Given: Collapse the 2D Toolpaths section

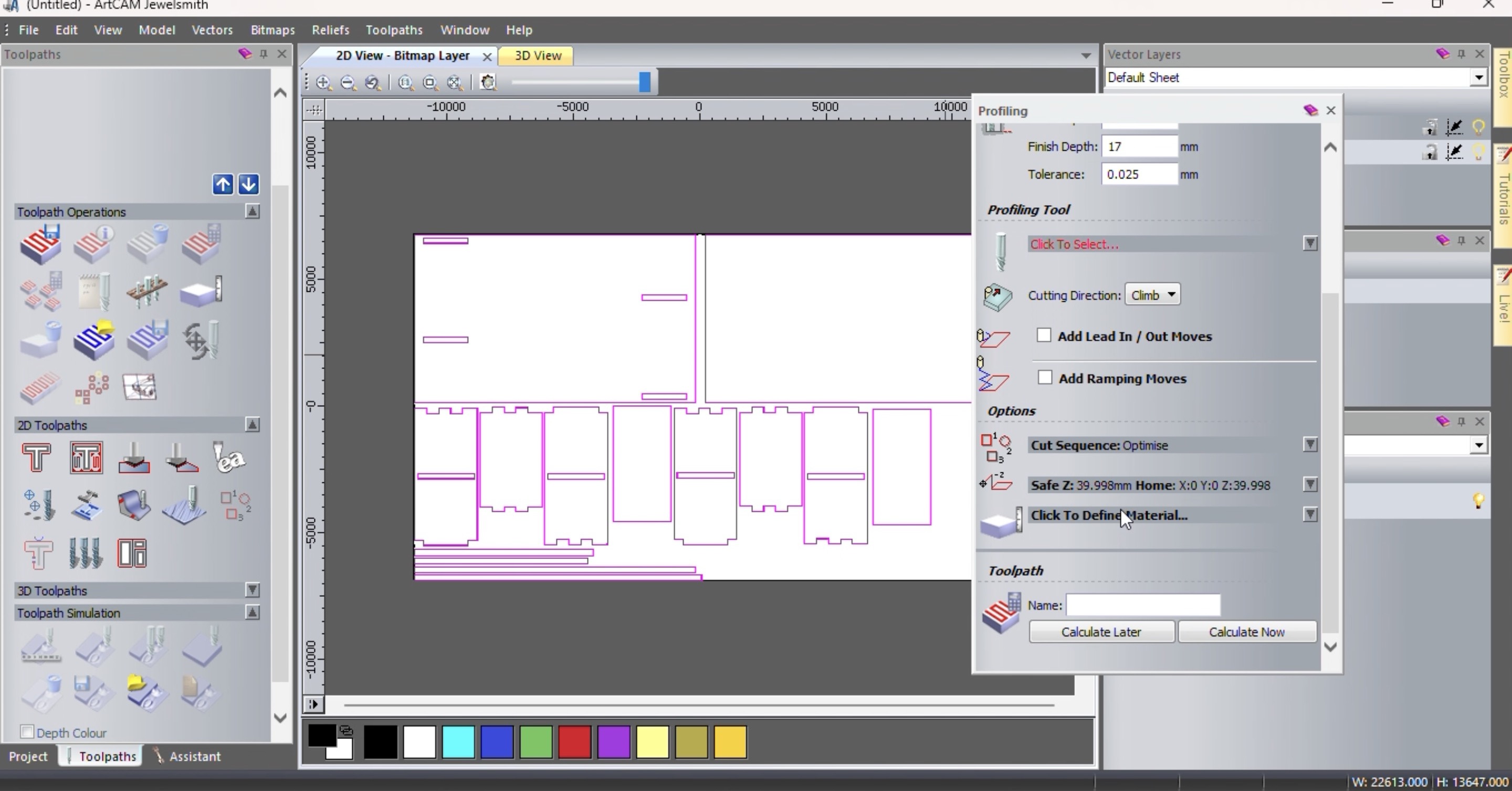Looking at the screenshot, I should (x=253, y=424).
